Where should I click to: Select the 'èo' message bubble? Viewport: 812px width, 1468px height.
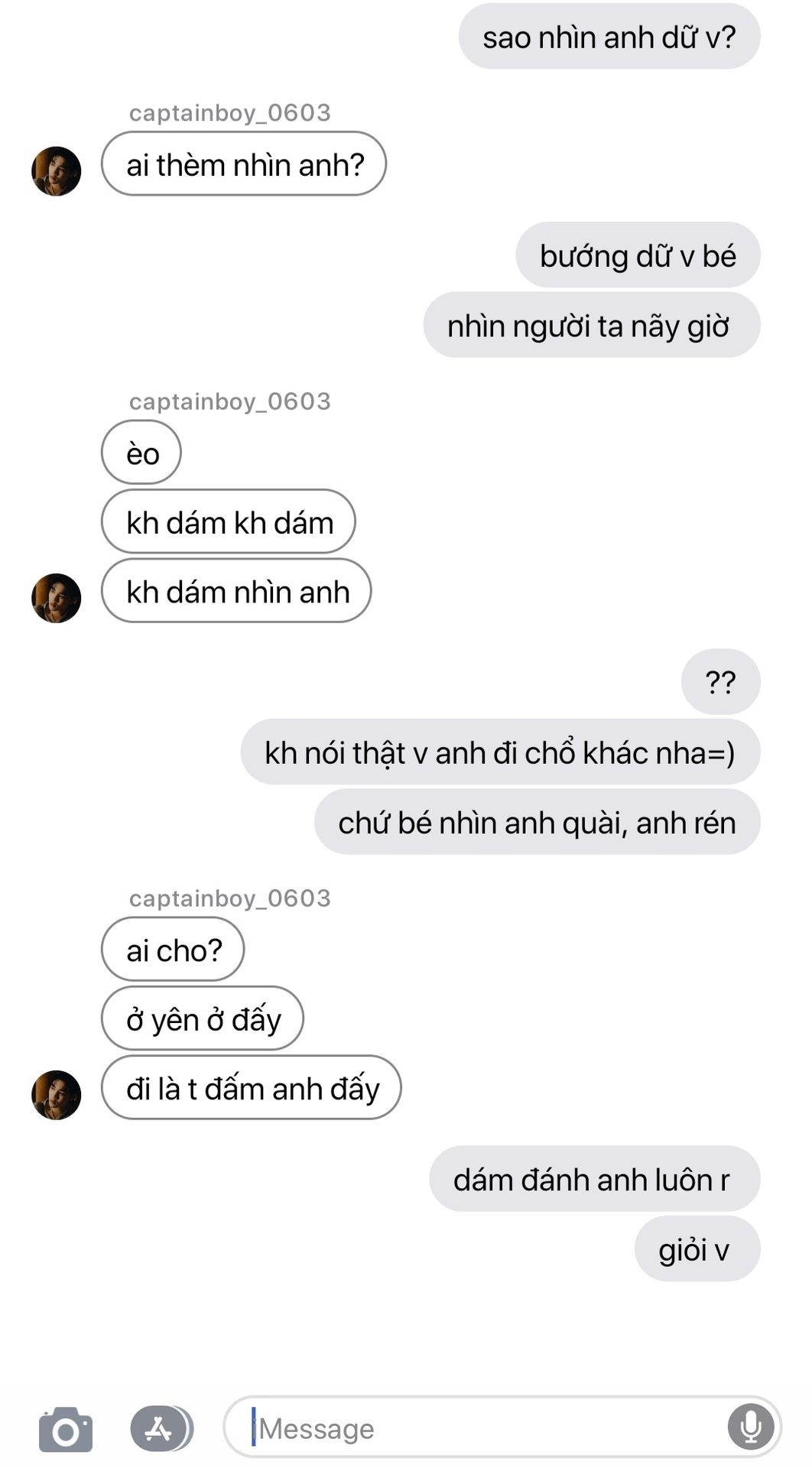click(x=141, y=452)
